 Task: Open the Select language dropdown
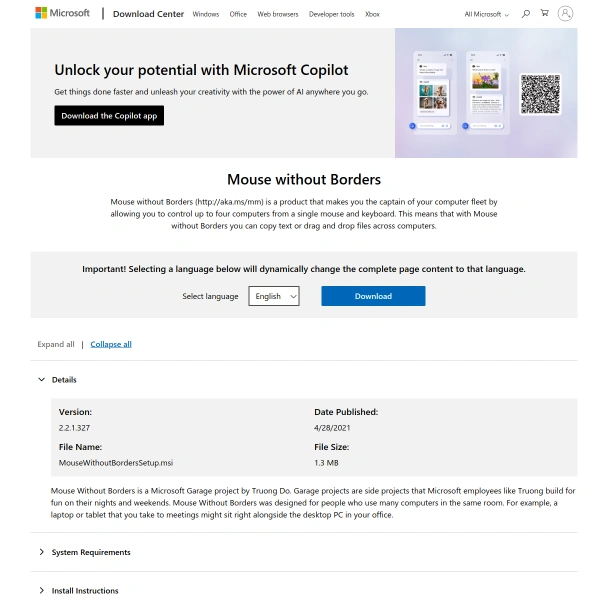pos(274,296)
